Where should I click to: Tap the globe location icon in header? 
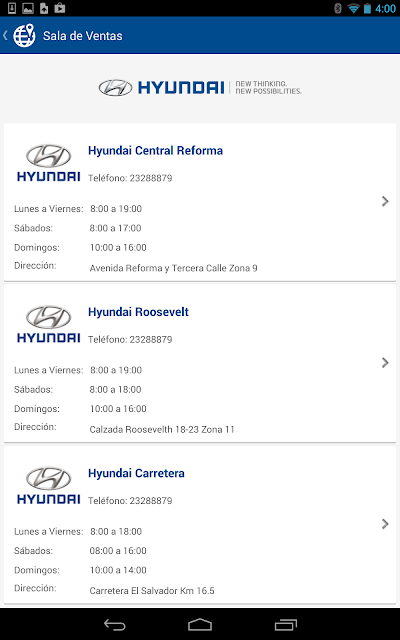pos(24,36)
